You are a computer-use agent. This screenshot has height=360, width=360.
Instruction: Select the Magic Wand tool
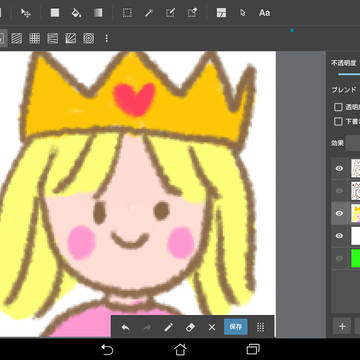tap(149, 13)
